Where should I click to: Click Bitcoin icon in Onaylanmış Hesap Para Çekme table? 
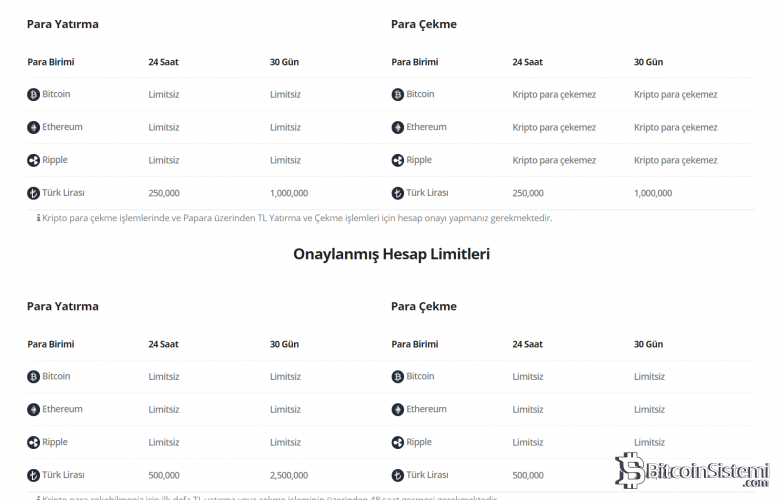(x=397, y=377)
